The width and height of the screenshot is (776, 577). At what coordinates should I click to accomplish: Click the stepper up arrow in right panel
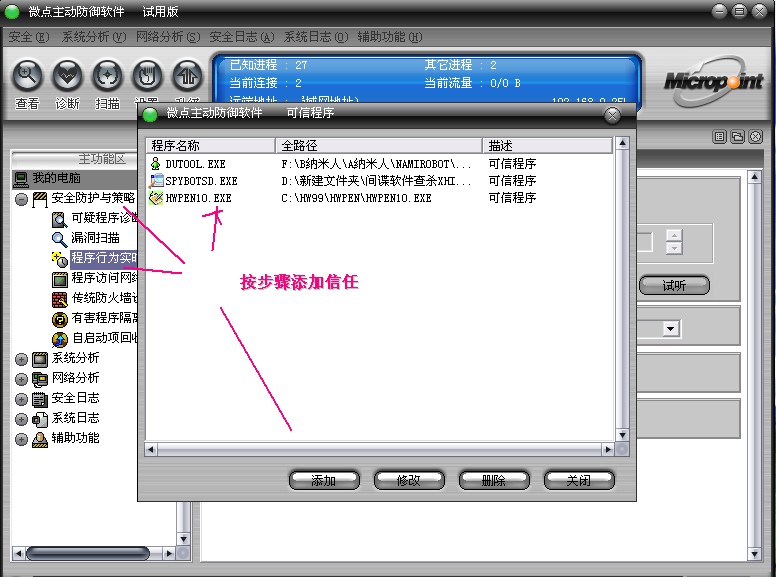674,235
